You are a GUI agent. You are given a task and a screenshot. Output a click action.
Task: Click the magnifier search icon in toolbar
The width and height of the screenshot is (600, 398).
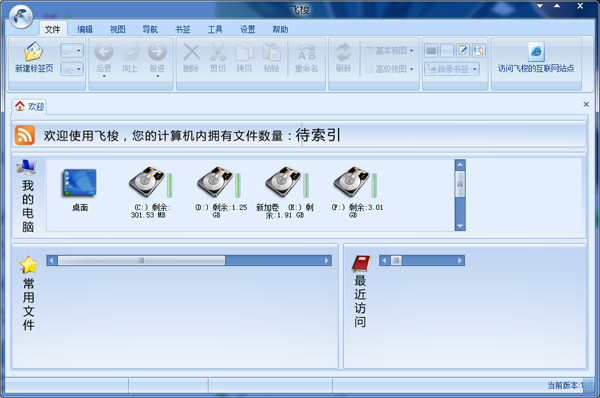(478, 50)
